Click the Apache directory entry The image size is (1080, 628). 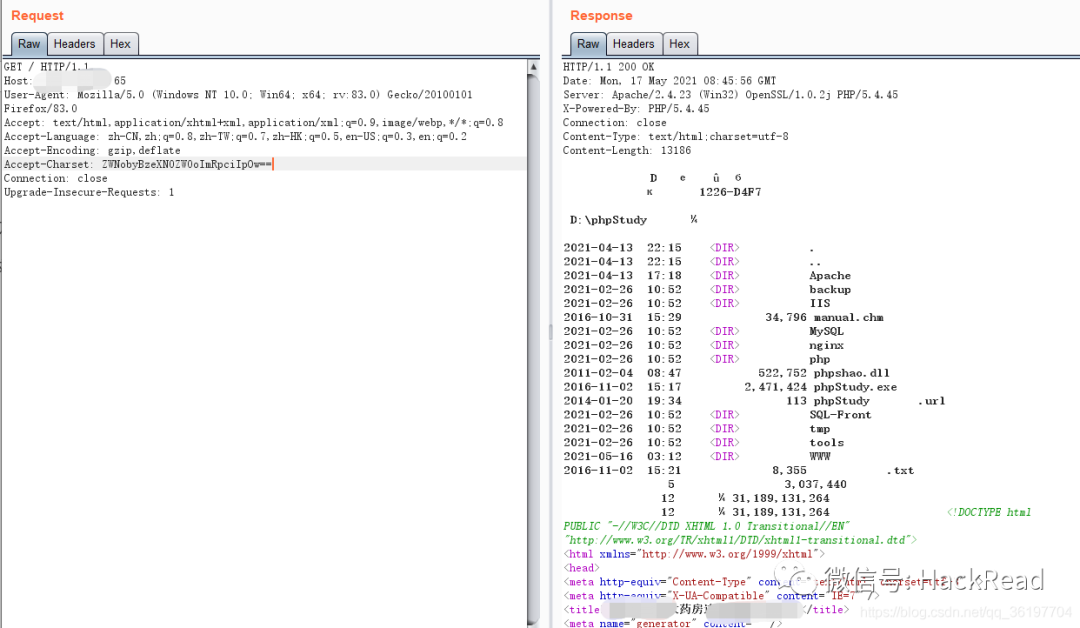(830, 275)
